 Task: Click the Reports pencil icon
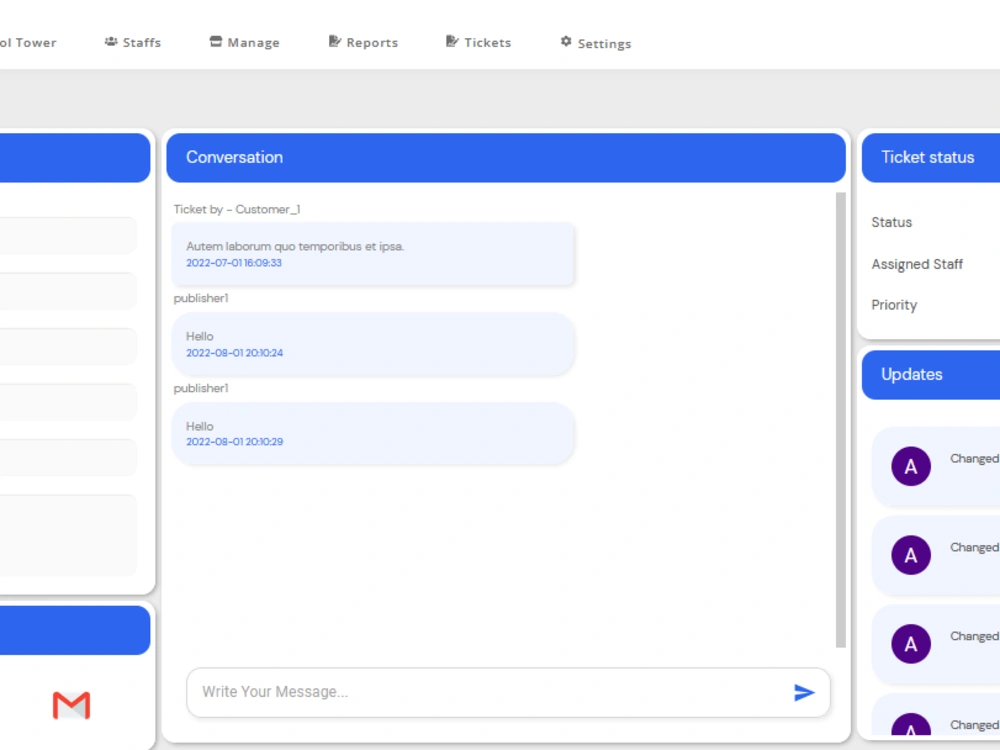click(x=334, y=41)
